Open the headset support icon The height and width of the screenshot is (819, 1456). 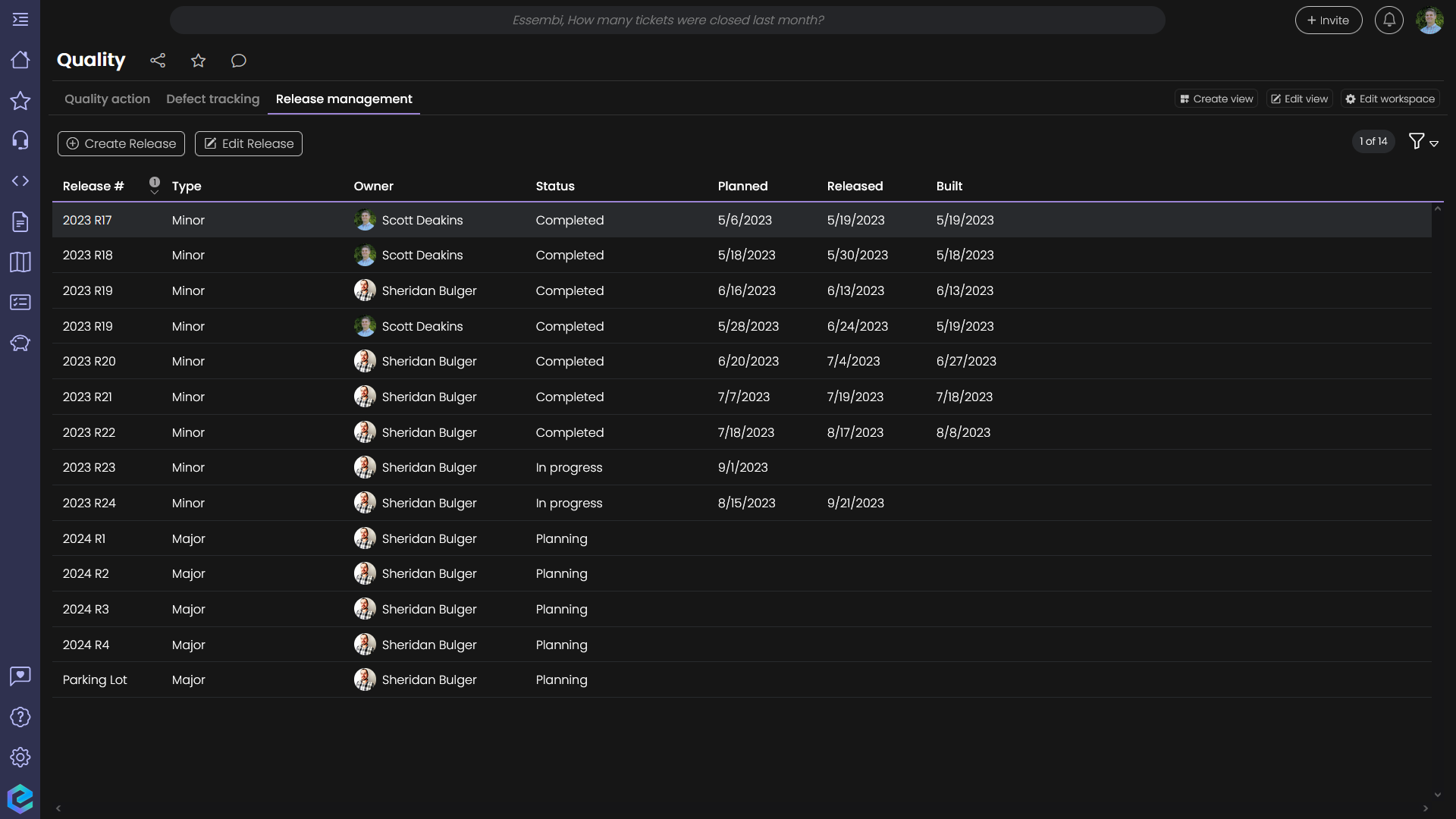click(20, 140)
